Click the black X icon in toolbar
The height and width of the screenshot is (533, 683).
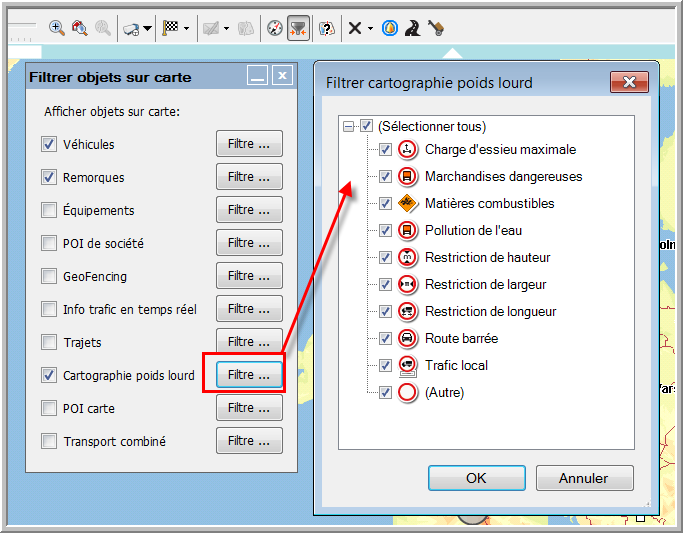(x=355, y=28)
